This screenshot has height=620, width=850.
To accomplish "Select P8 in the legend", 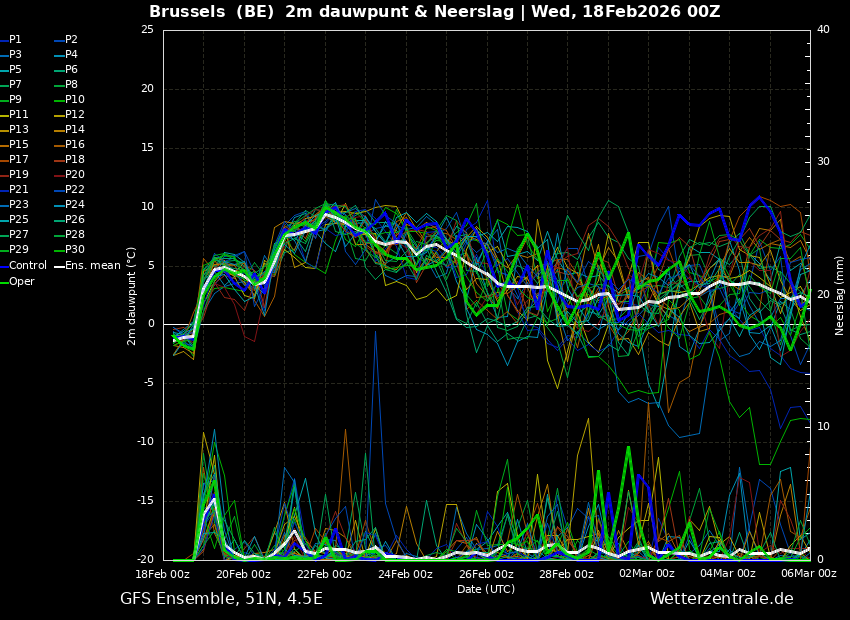I will (68, 85).
